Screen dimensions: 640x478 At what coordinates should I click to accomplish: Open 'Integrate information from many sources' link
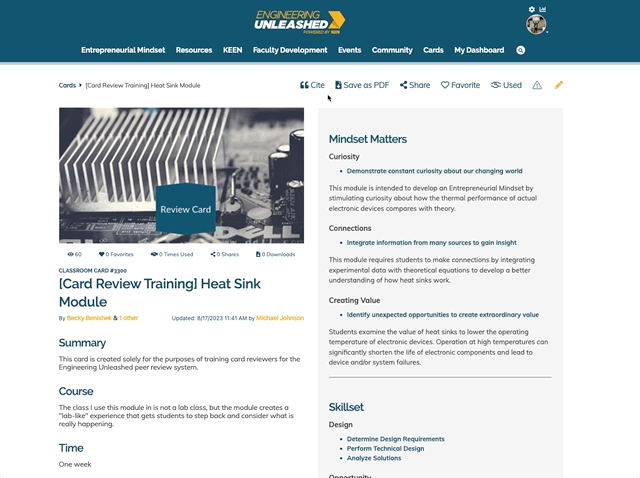pos(431,243)
